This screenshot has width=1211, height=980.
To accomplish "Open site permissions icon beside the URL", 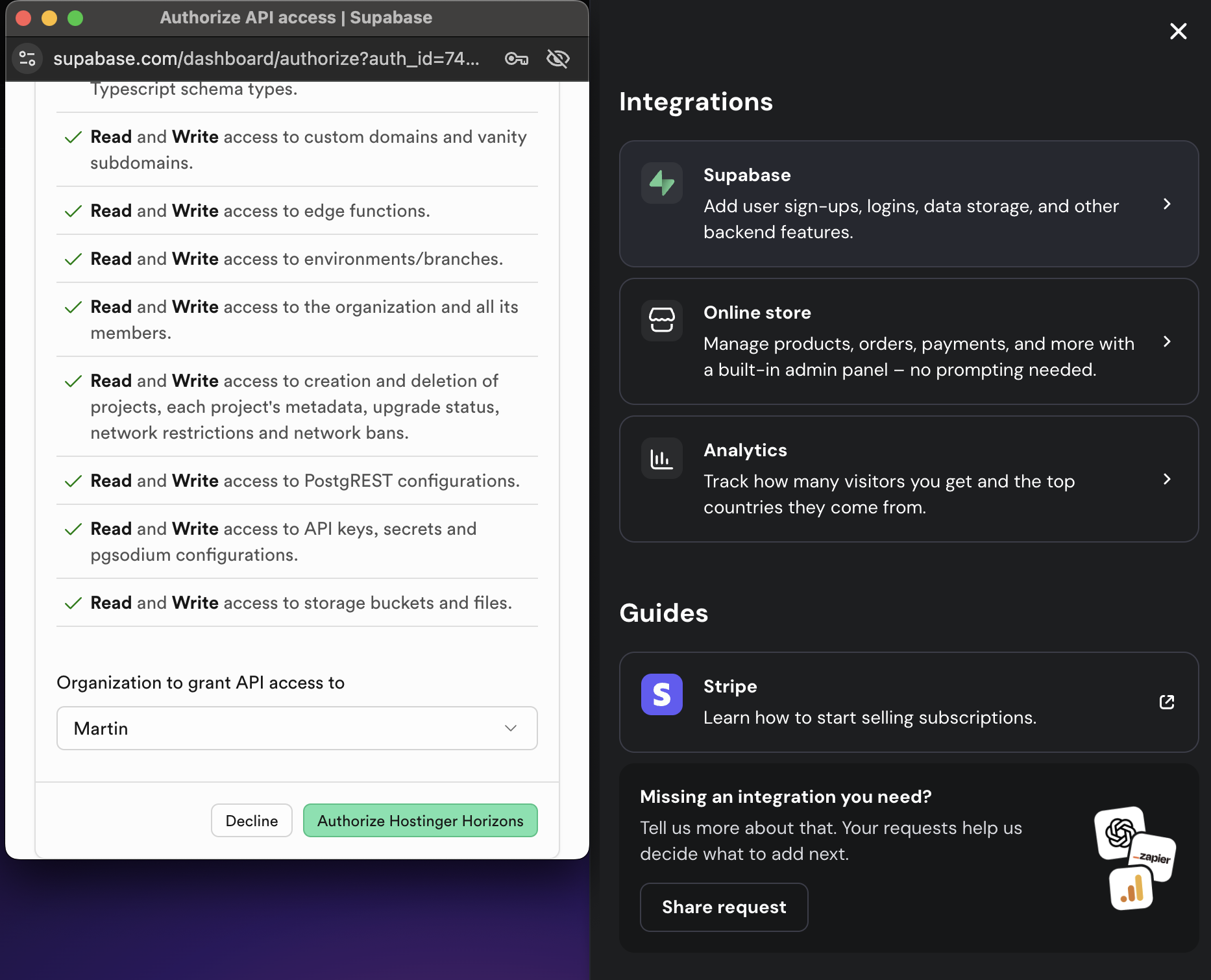I will (27, 58).
